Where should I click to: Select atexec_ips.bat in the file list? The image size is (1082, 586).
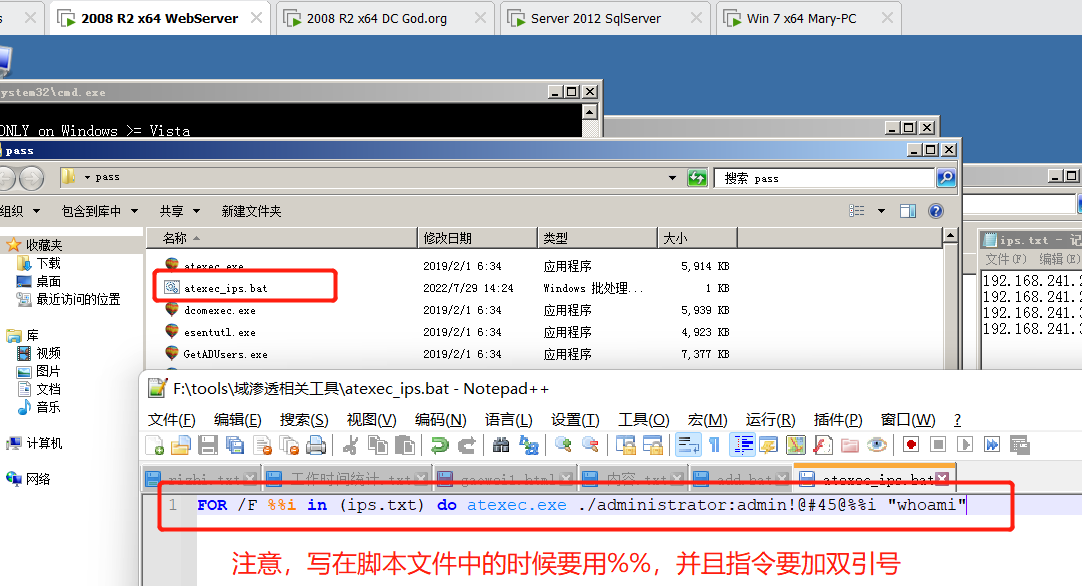(226, 288)
